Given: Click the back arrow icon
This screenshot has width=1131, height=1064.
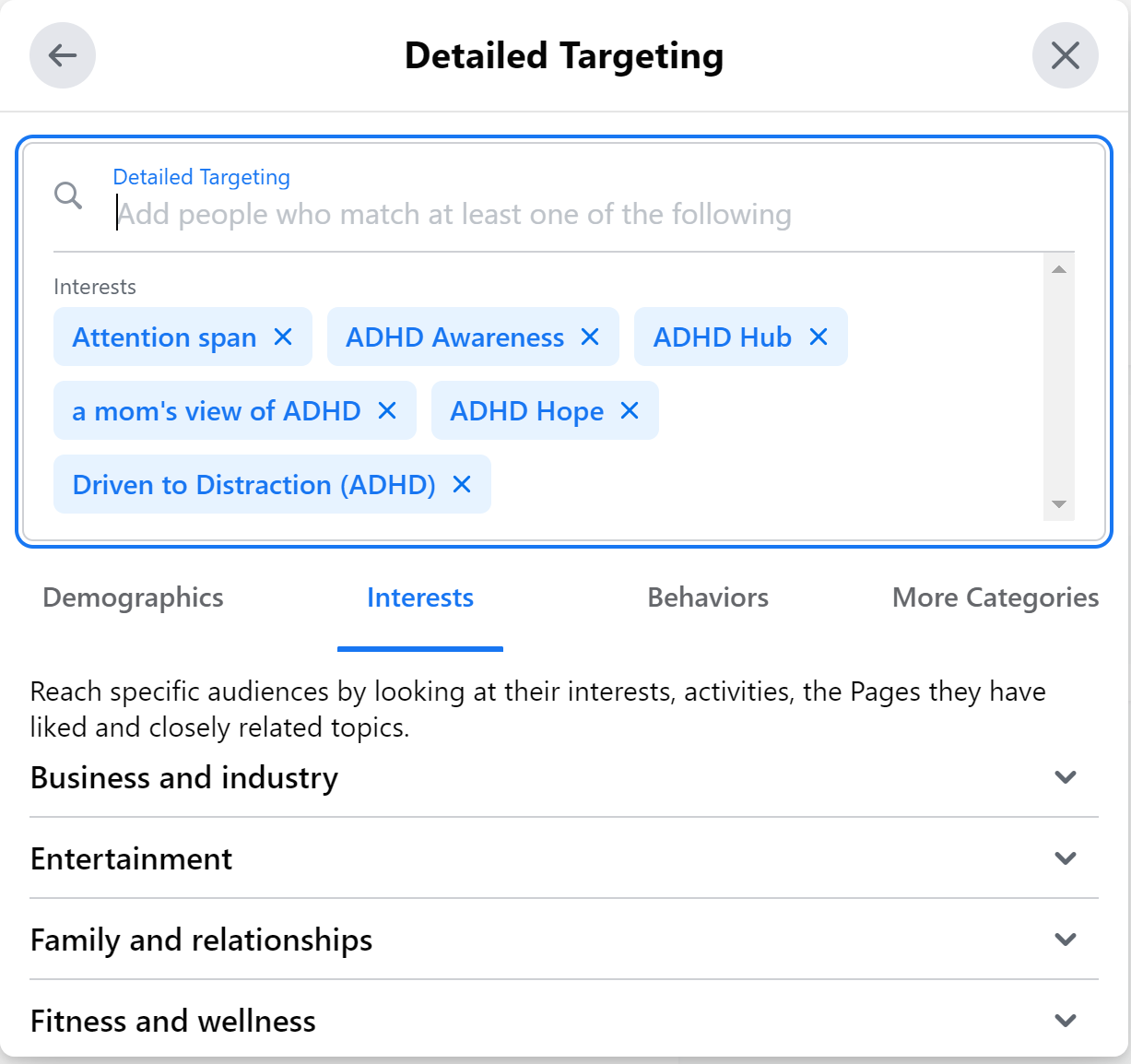Looking at the screenshot, I should (63, 55).
